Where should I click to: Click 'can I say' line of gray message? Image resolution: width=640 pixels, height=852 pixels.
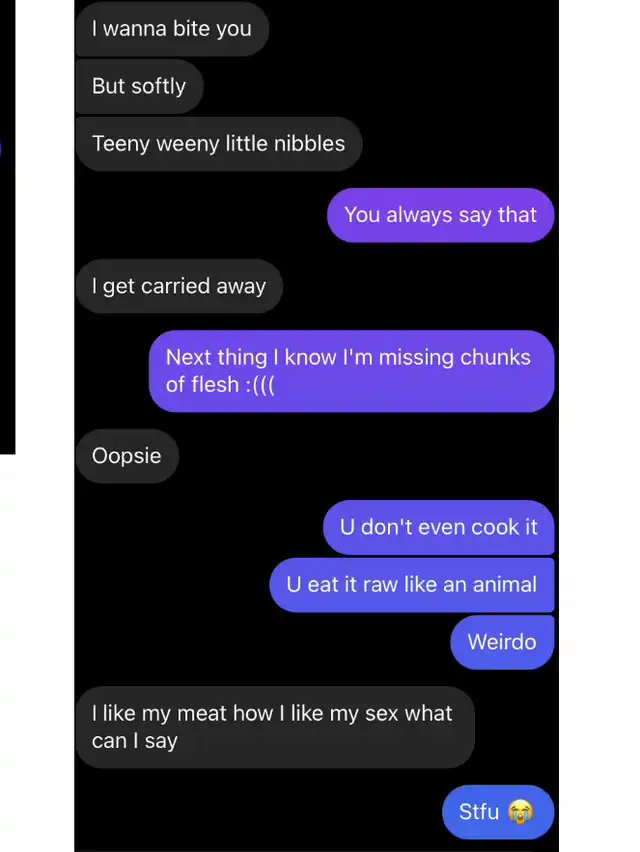pyautogui.click(x=135, y=741)
